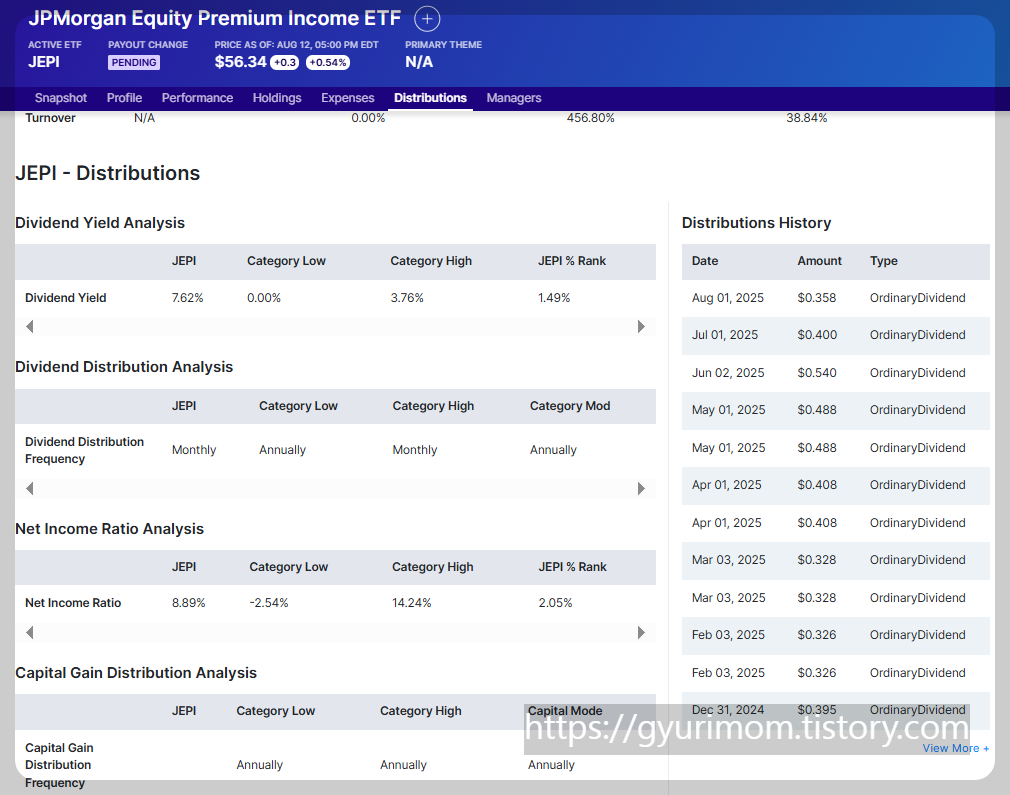Select the Jul 01, 2025 distribution date
This screenshot has height=795, width=1010.
point(725,335)
